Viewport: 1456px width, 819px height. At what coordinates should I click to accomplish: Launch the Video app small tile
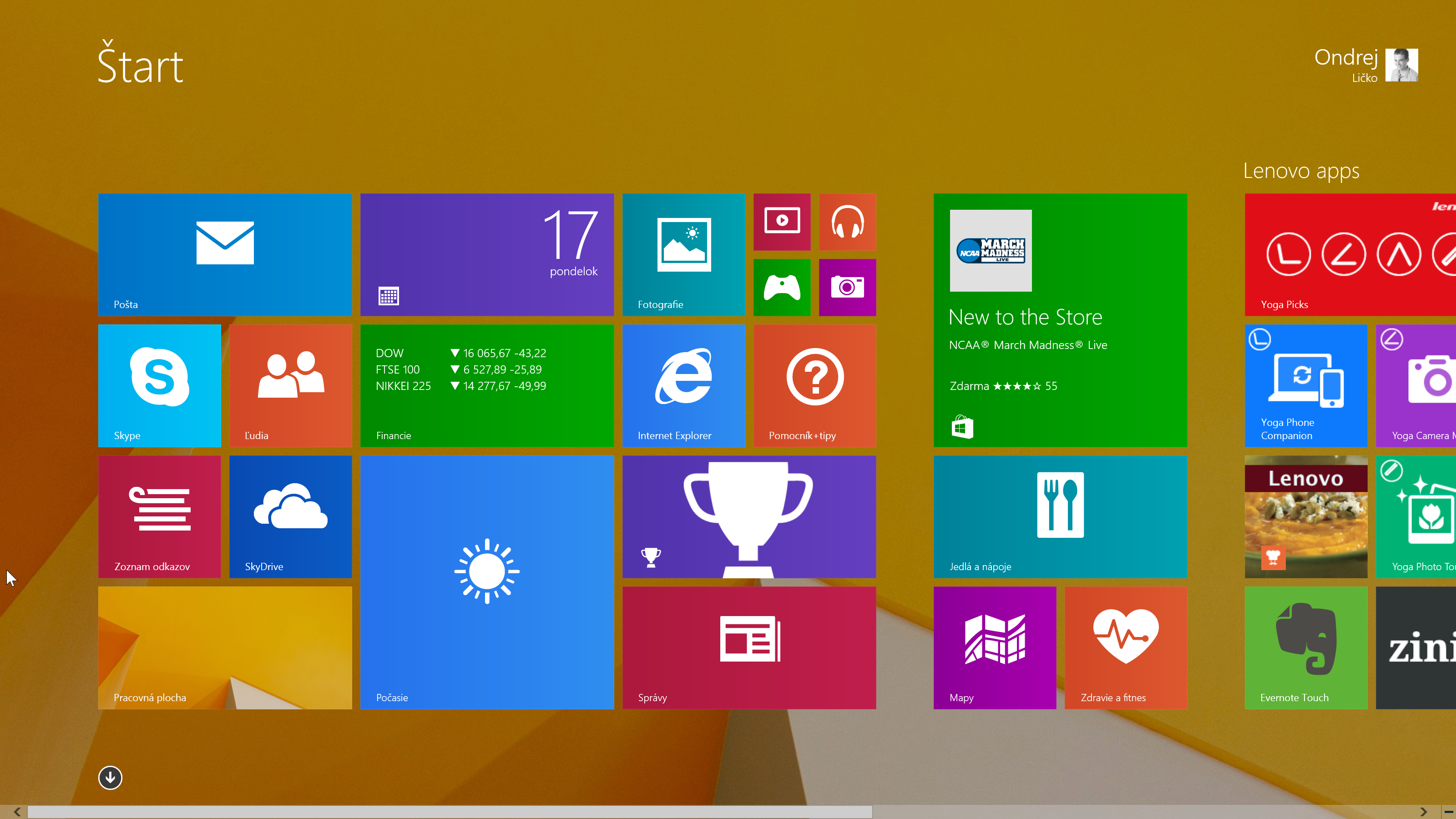coord(782,222)
